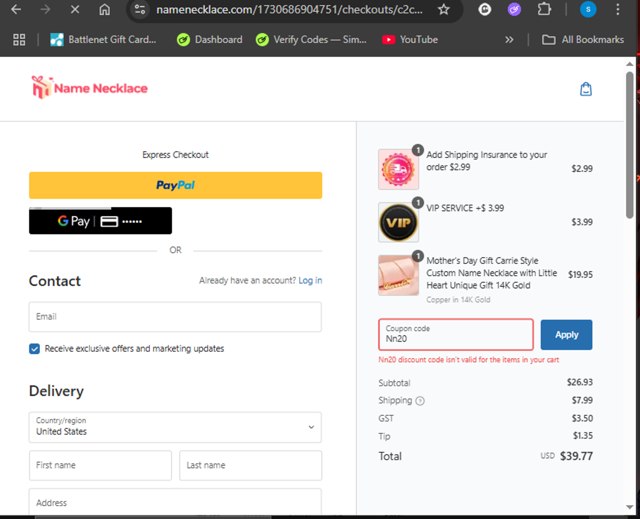Open the blue profile avatar
Image resolution: width=640 pixels, height=519 pixels.
point(588,9)
